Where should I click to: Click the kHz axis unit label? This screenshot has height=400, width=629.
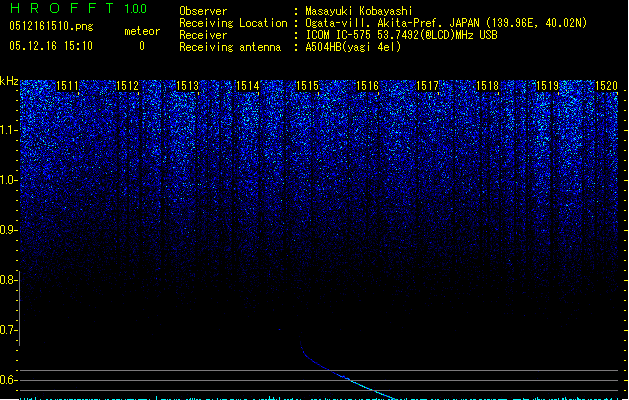10,81
